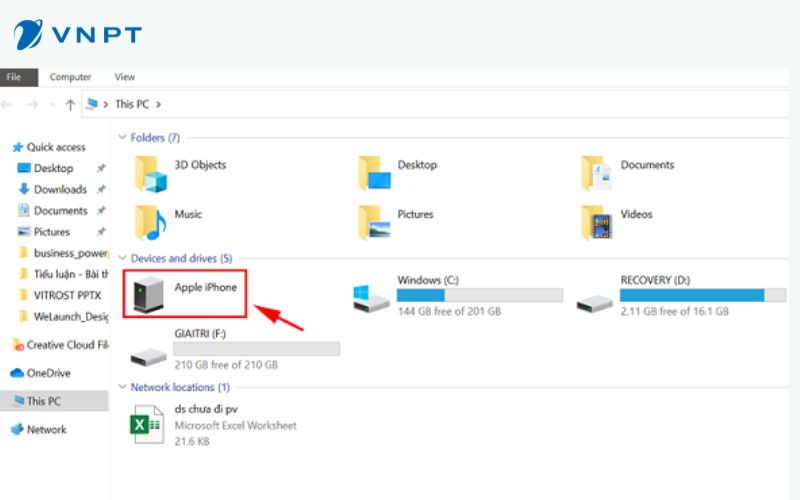Screen dimensions: 800x500
Task: Collapse the Network locations section
Action: point(122,387)
